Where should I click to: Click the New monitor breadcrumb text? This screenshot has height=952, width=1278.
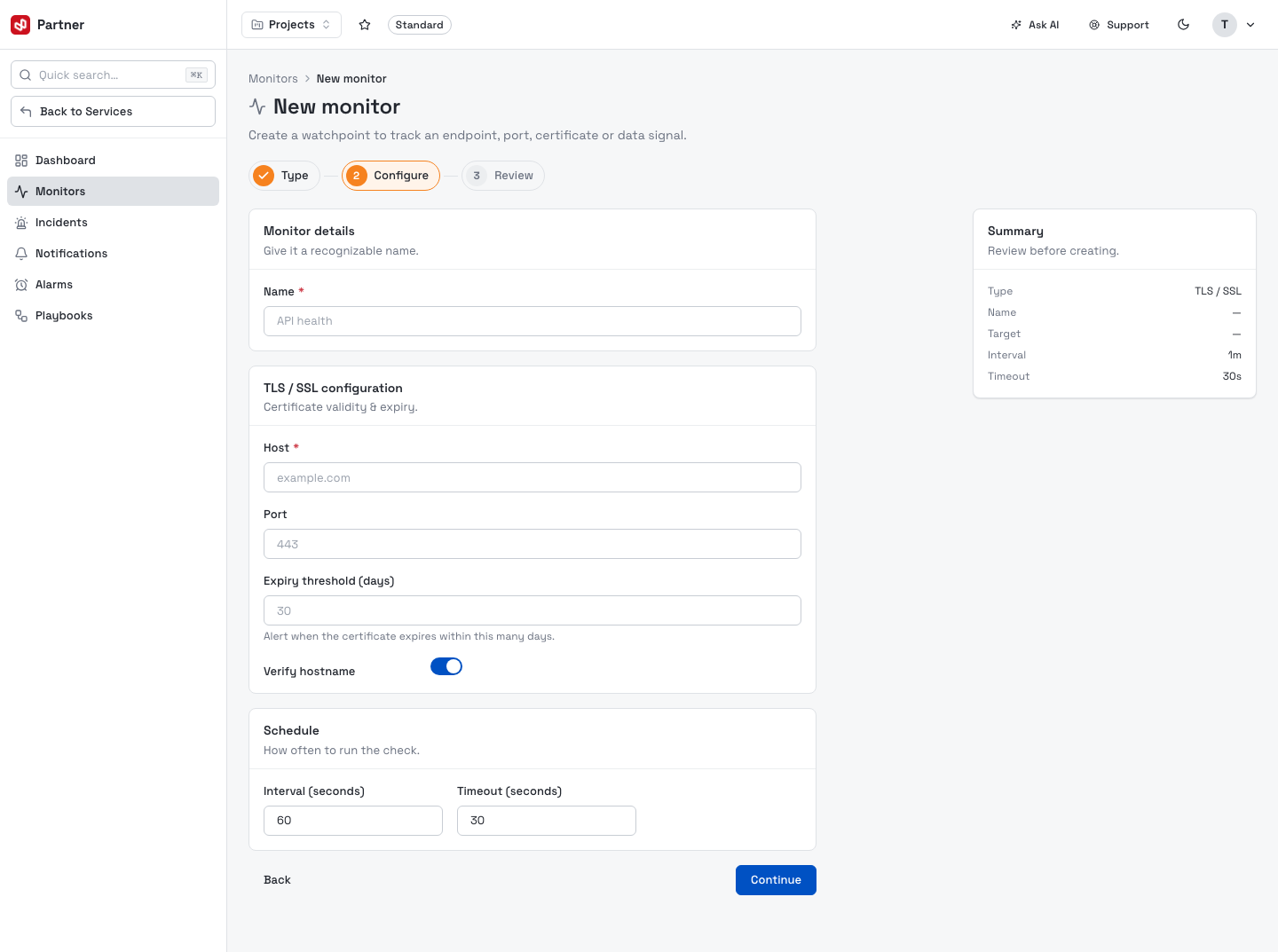point(351,79)
